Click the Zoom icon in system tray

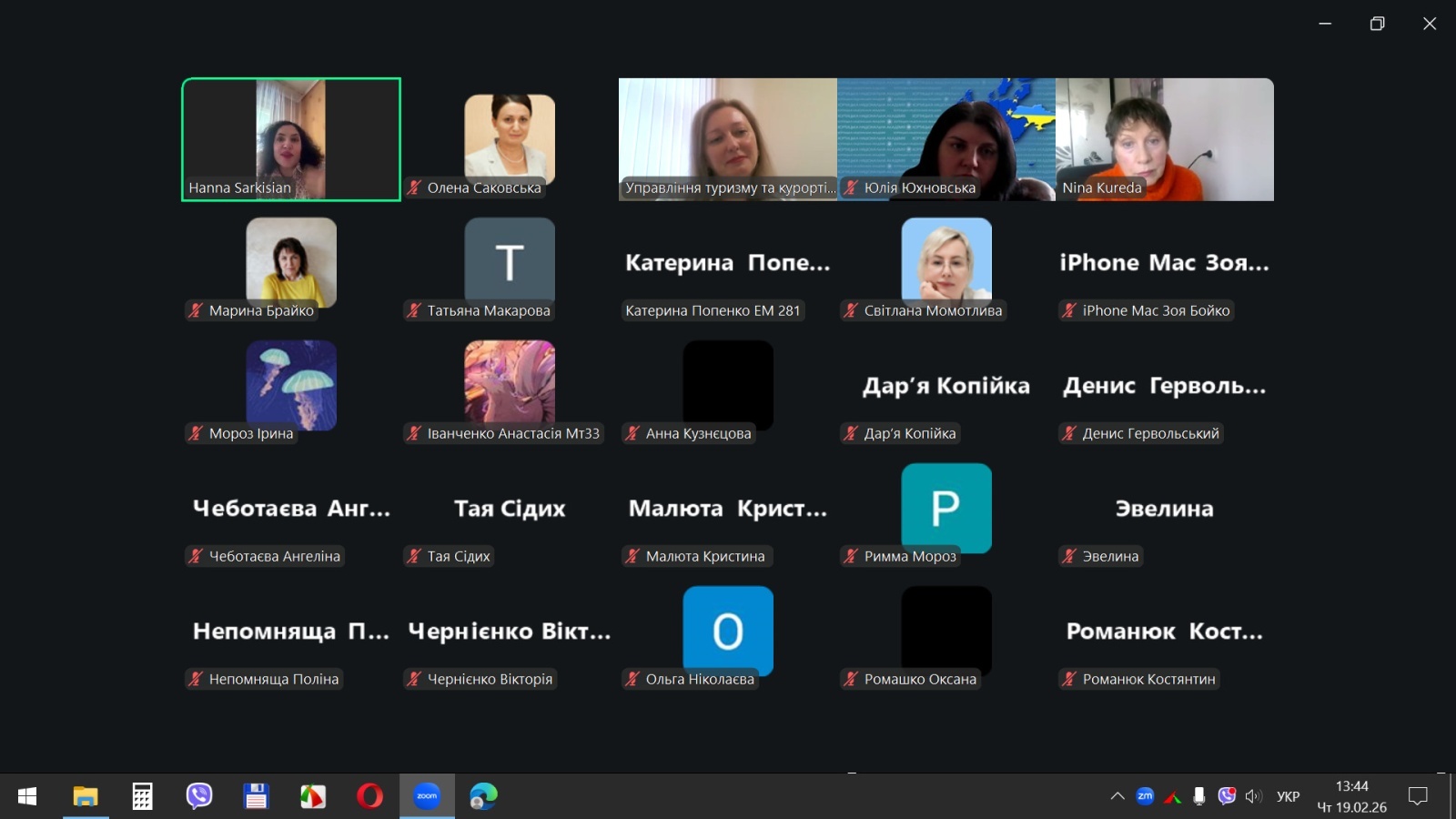pyautogui.click(x=1145, y=796)
